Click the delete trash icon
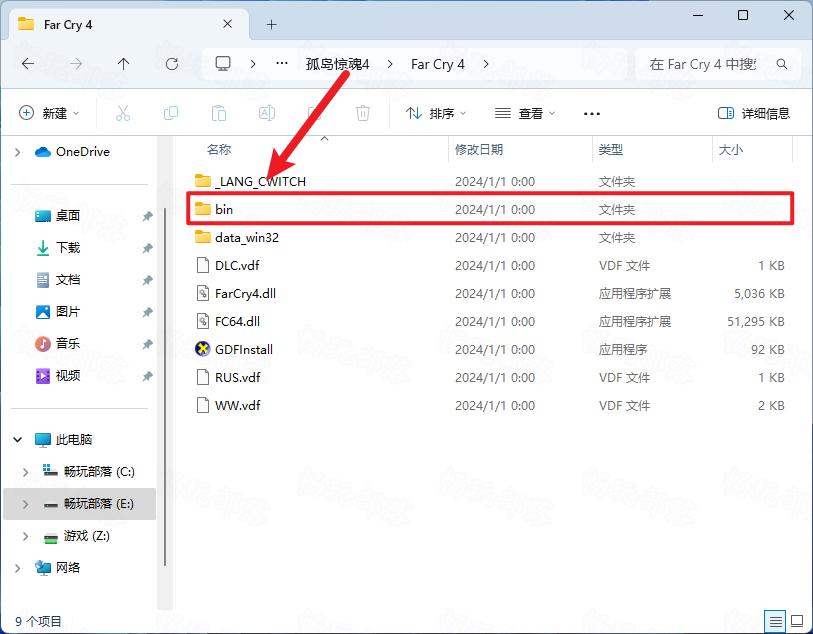813x634 pixels. point(363,113)
